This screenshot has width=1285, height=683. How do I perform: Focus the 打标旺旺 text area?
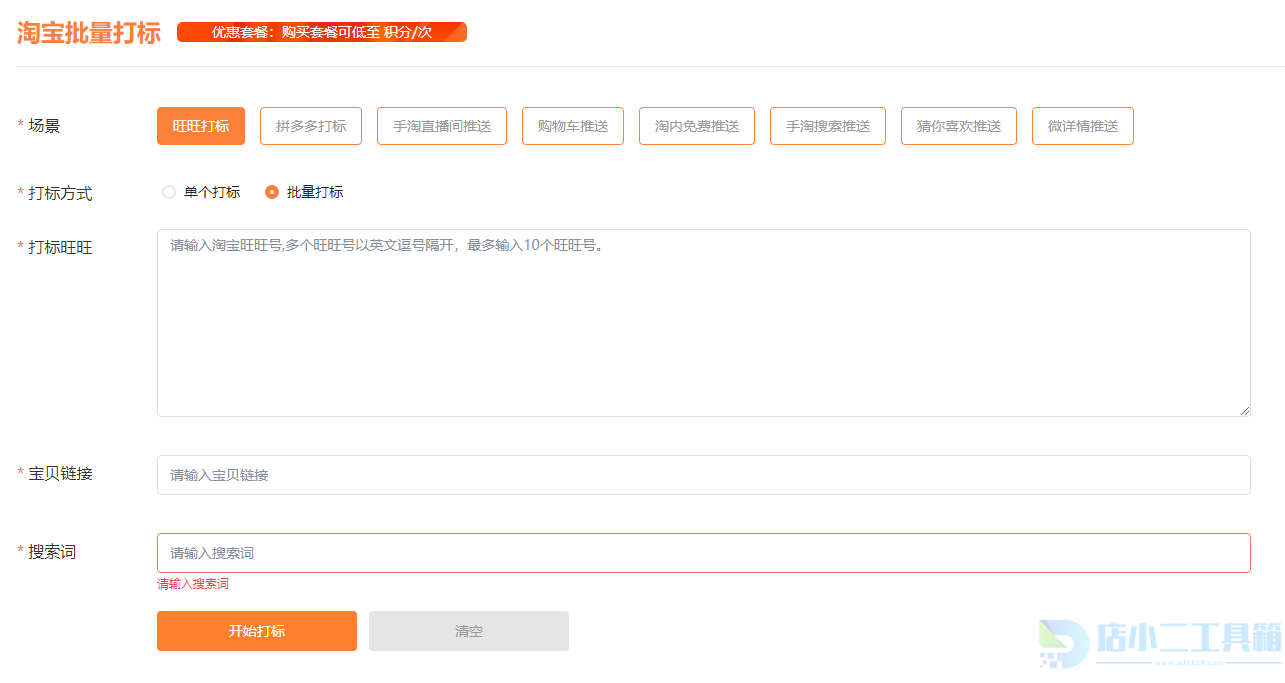point(704,323)
